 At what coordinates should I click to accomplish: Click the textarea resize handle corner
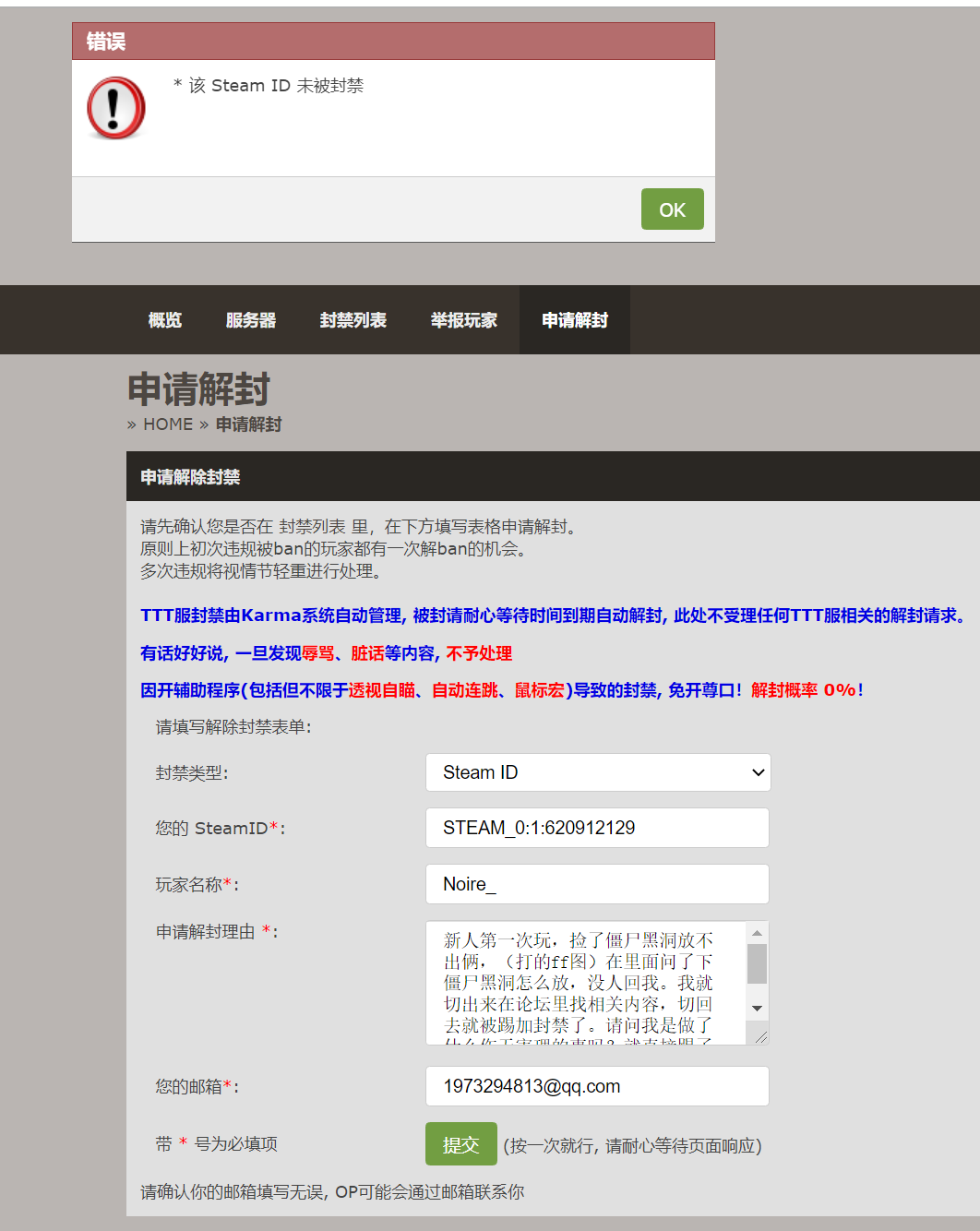coord(760,1037)
